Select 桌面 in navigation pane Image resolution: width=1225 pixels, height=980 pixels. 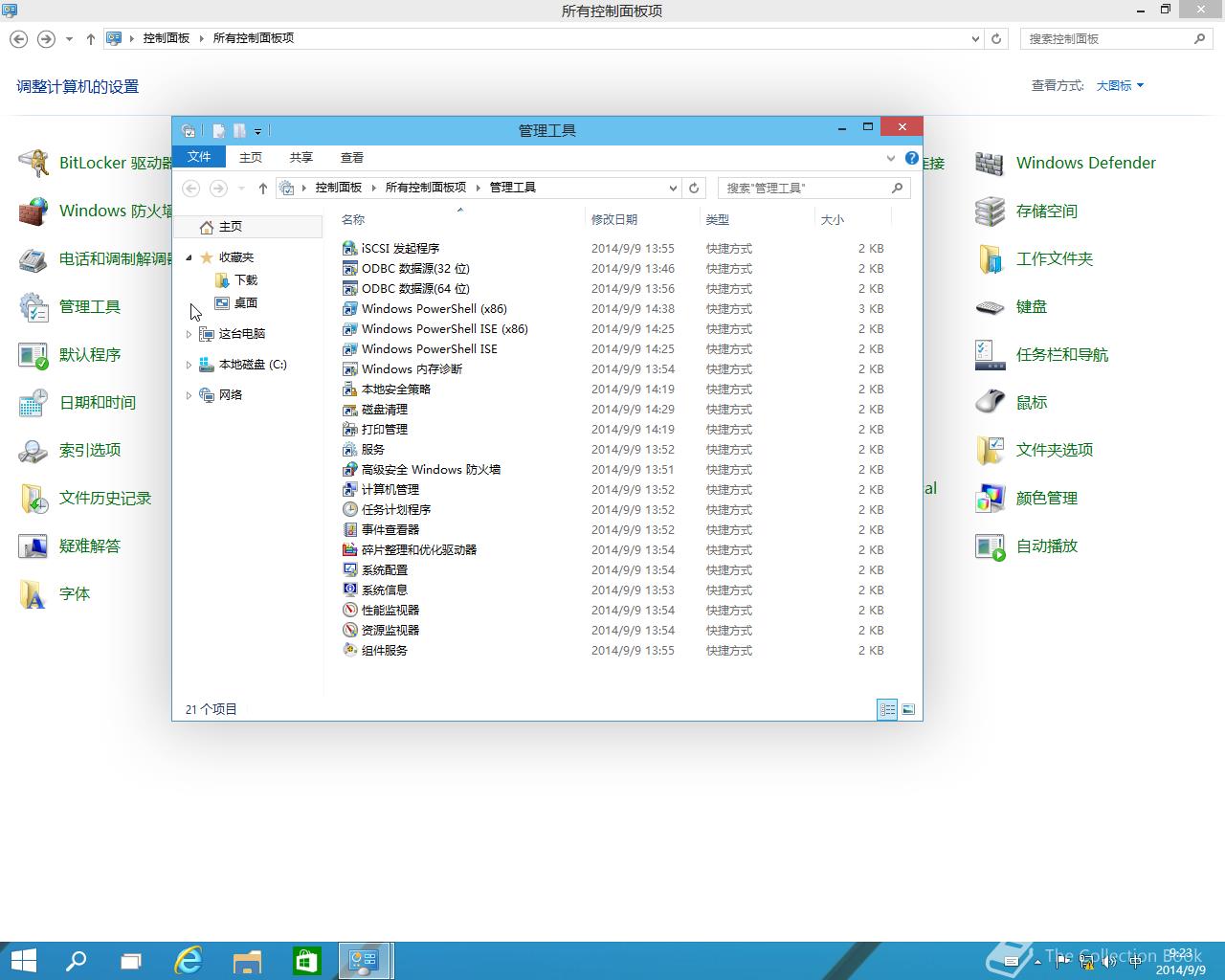tap(246, 302)
